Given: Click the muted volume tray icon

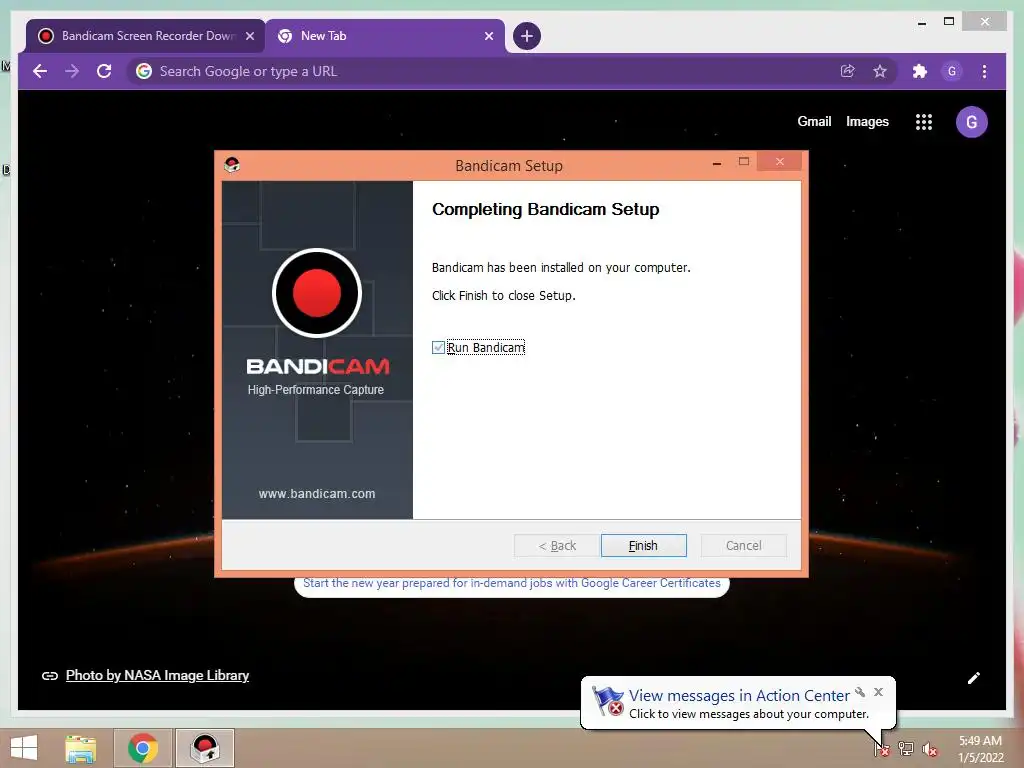Looking at the screenshot, I should 930,748.
